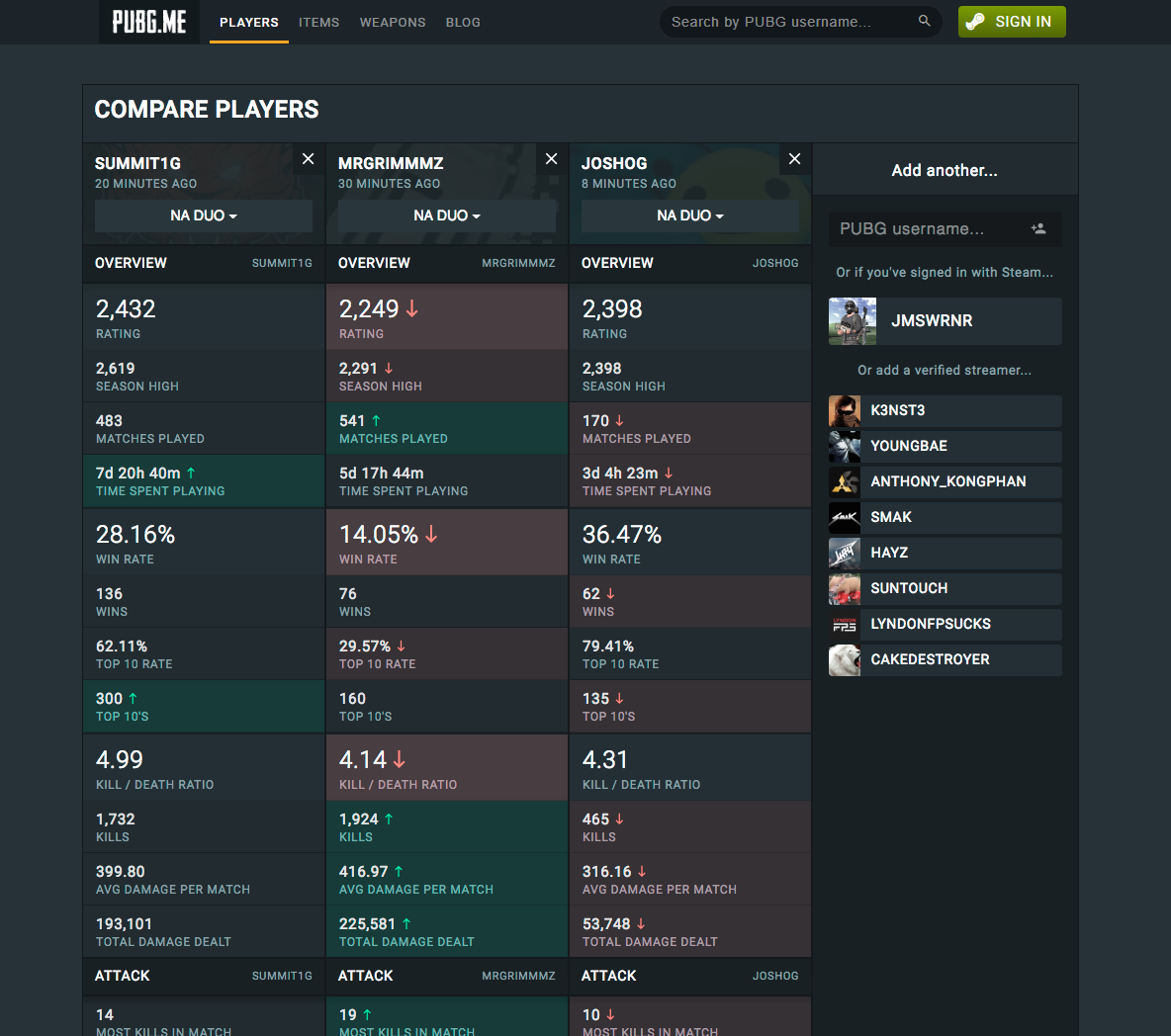Viewport: 1171px width, 1036px height.
Task: Click the up arrow next to 1,924 kills
Action: click(389, 820)
